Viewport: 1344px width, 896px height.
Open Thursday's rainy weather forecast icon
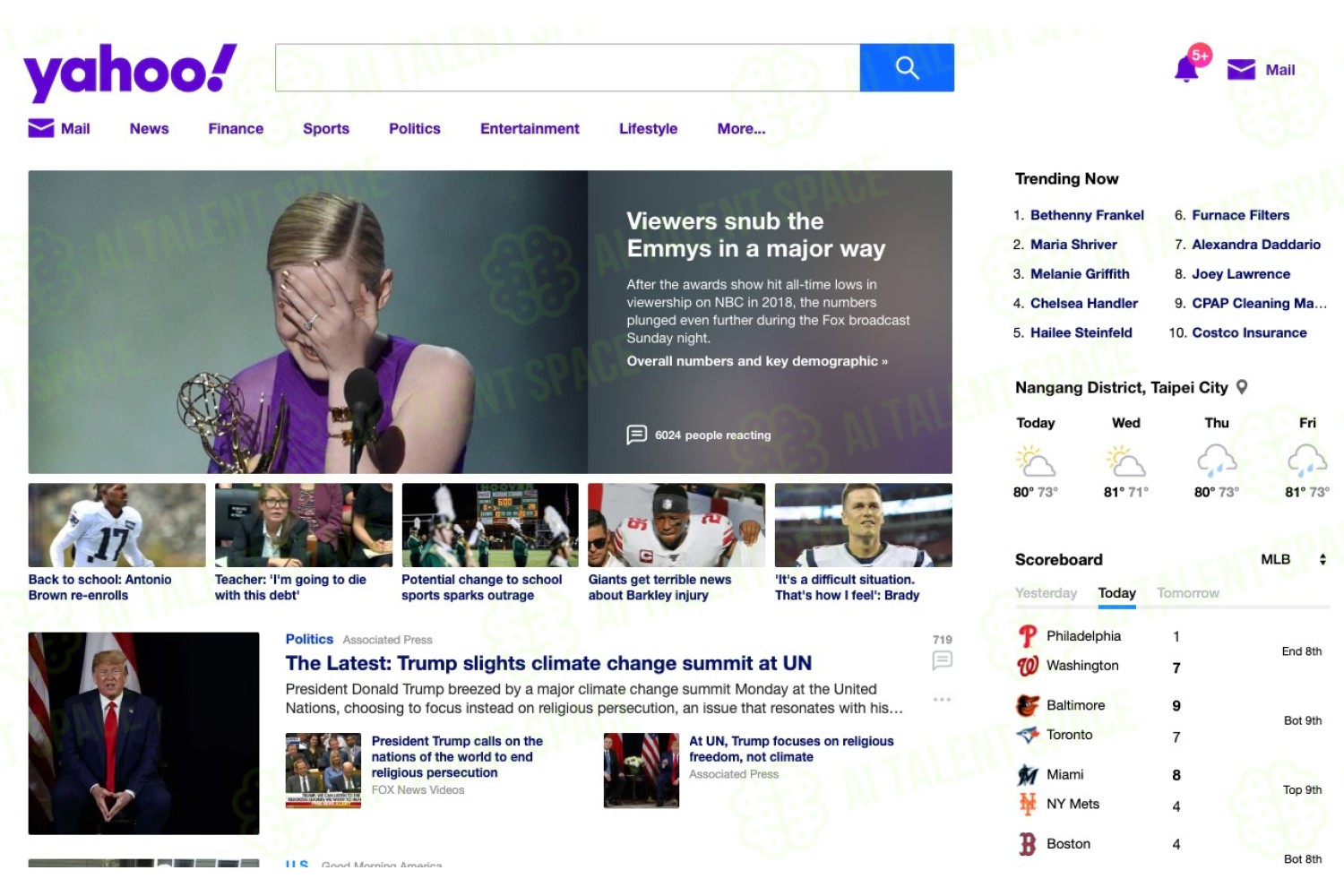pyautogui.click(x=1217, y=461)
